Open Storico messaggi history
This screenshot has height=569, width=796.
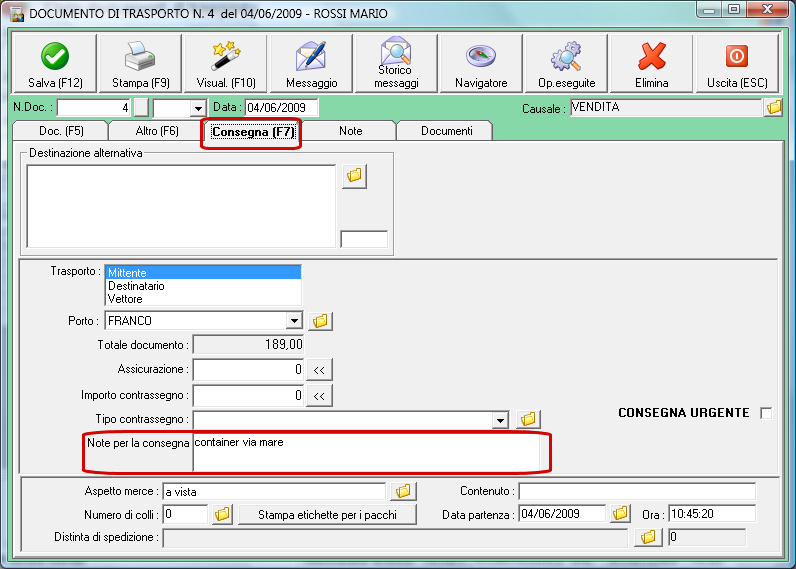point(396,63)
